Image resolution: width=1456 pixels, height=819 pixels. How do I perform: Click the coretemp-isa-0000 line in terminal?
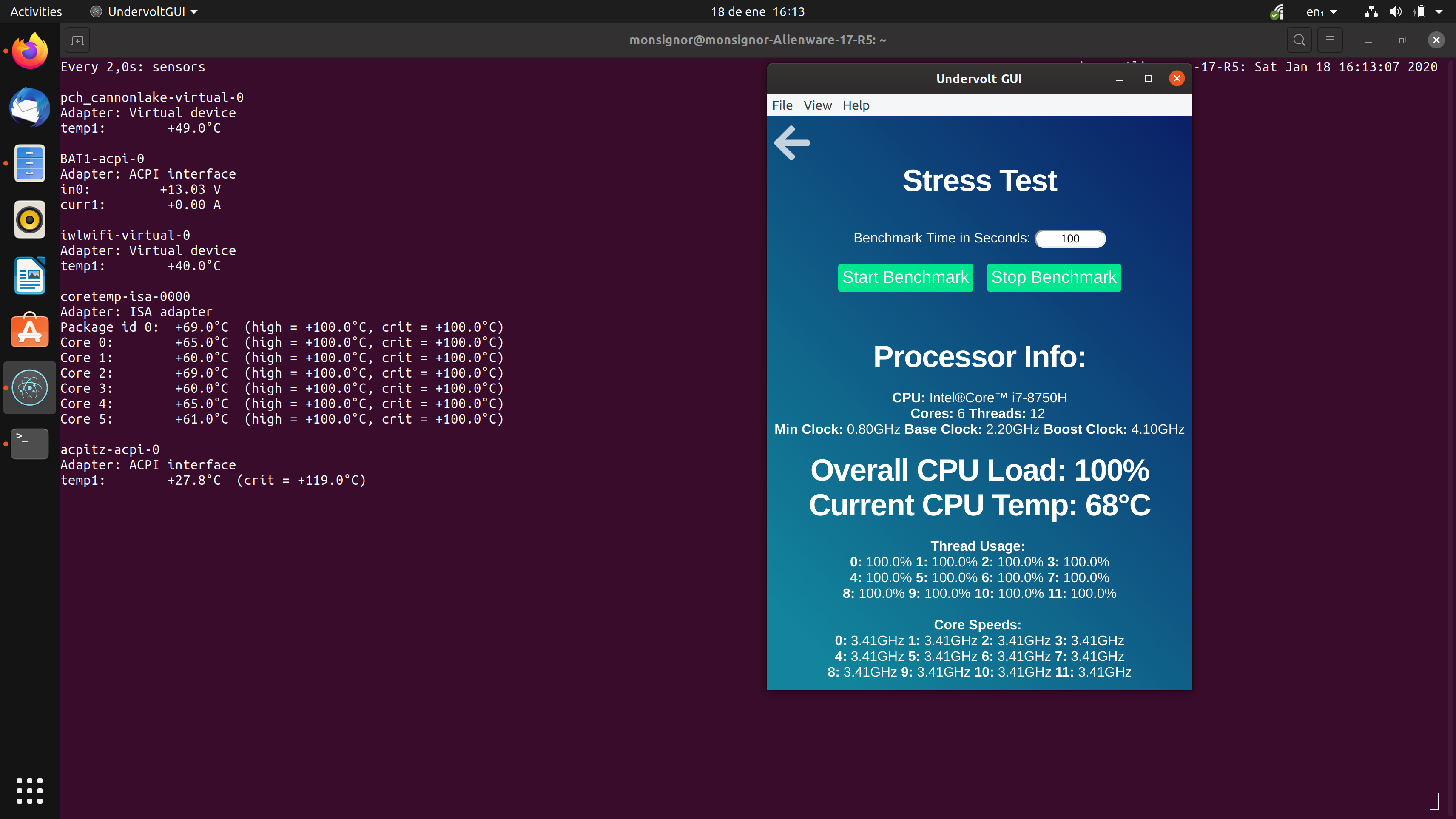[125, 297]
